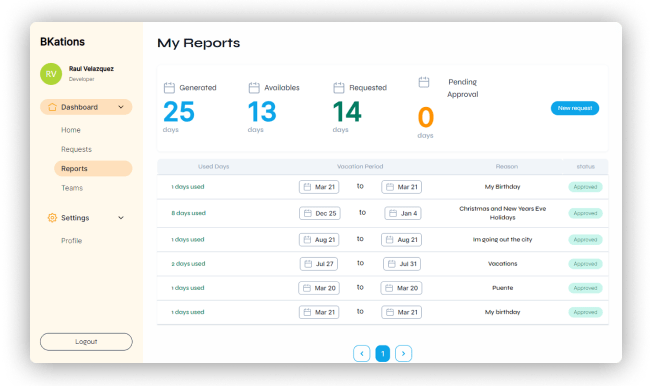Click calendar icon in Jan 4 date field

(x=393, y=213)
